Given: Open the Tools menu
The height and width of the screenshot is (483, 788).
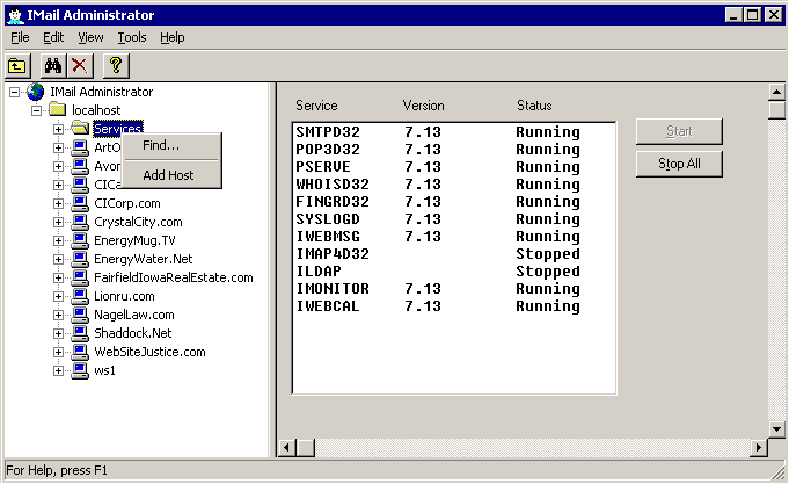Looking at the screenshot, I should (131, 37).
